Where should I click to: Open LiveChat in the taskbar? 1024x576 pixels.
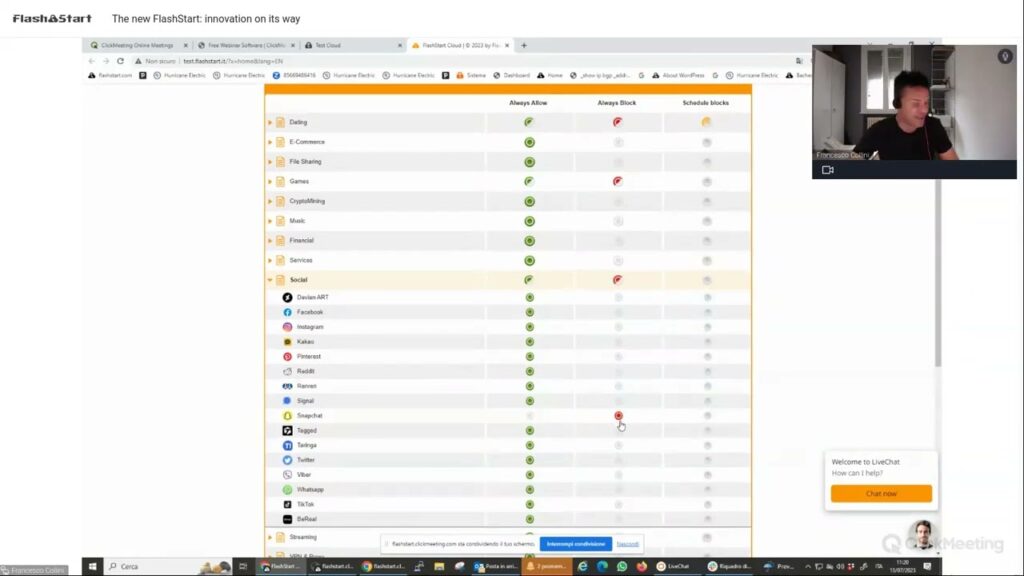(x=673, y=566)
